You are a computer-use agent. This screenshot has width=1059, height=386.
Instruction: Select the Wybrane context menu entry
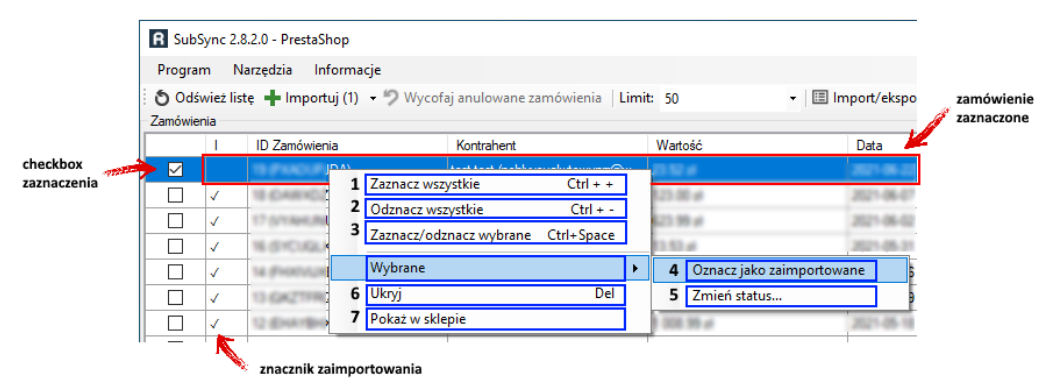495,269
